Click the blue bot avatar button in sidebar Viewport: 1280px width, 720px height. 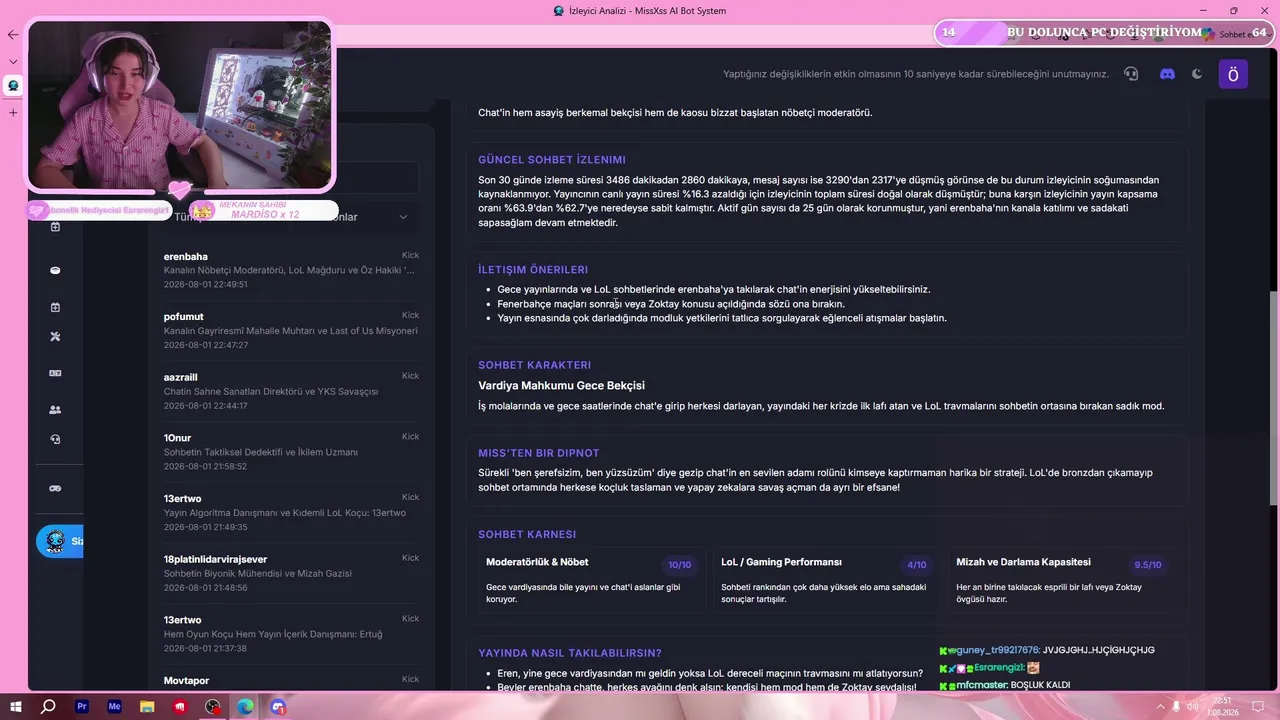coord(59,541)
